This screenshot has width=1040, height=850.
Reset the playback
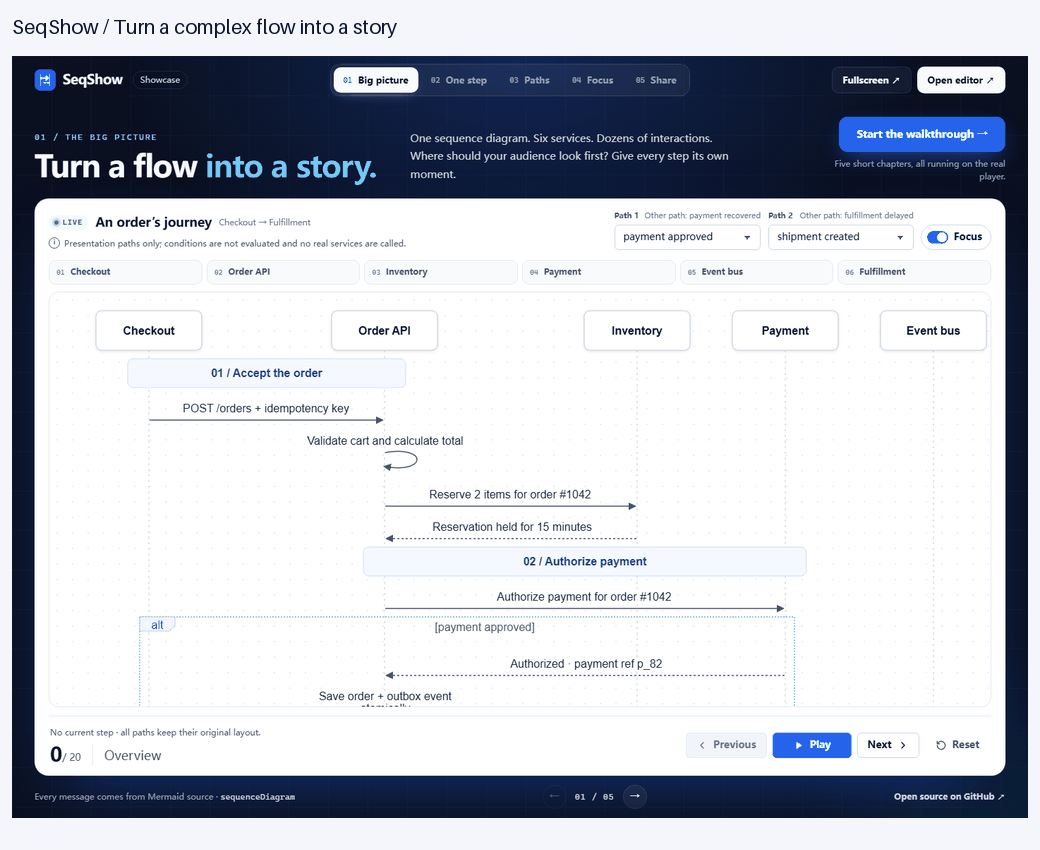coord(958,745)
